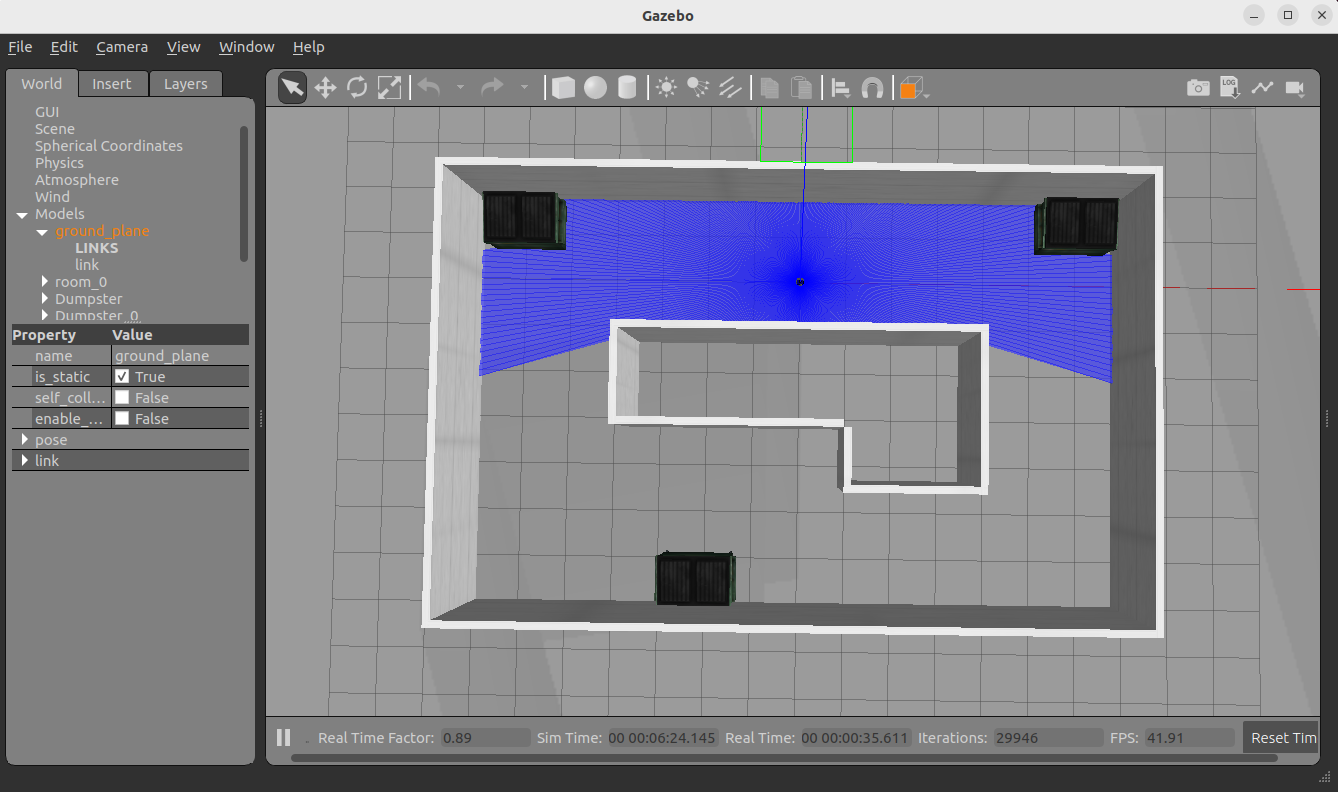Tick the enable_wind checkbox
The image size is (1338, 792).
click(122, 419)
